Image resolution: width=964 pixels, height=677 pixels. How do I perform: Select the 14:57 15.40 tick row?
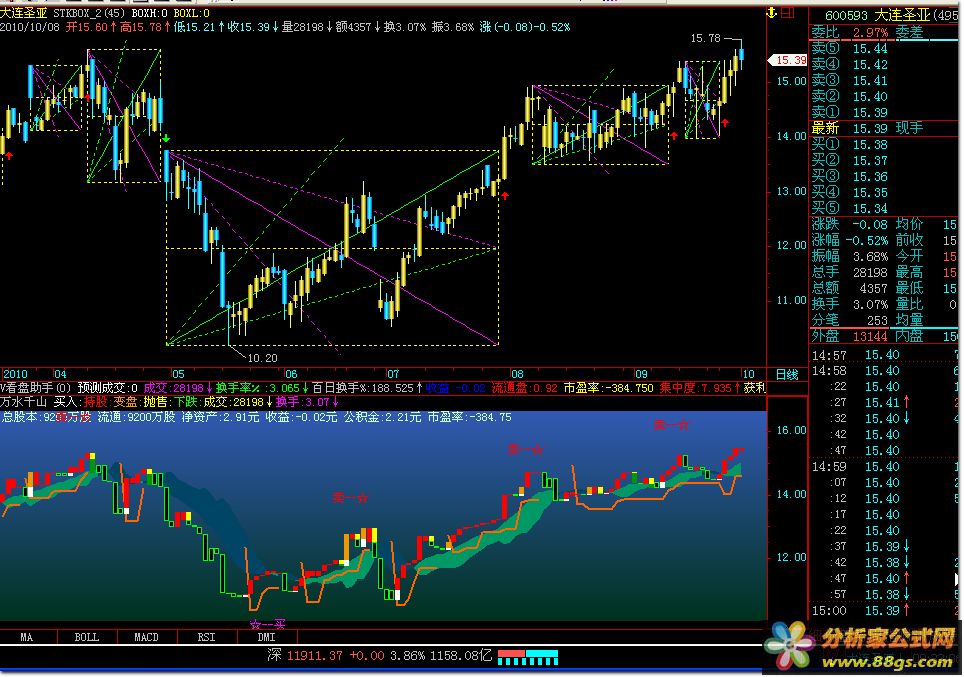885,355
